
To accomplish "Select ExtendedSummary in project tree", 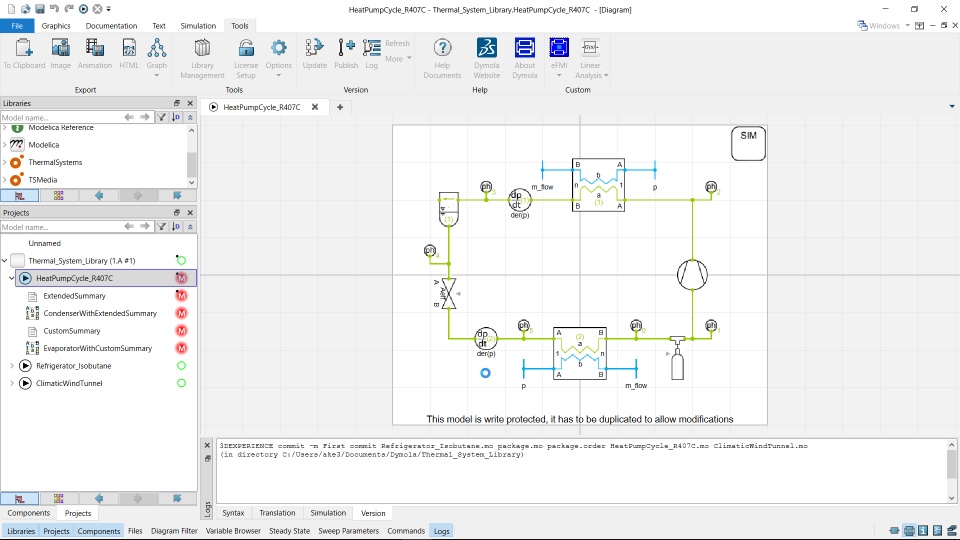I will tap(74, 296).
